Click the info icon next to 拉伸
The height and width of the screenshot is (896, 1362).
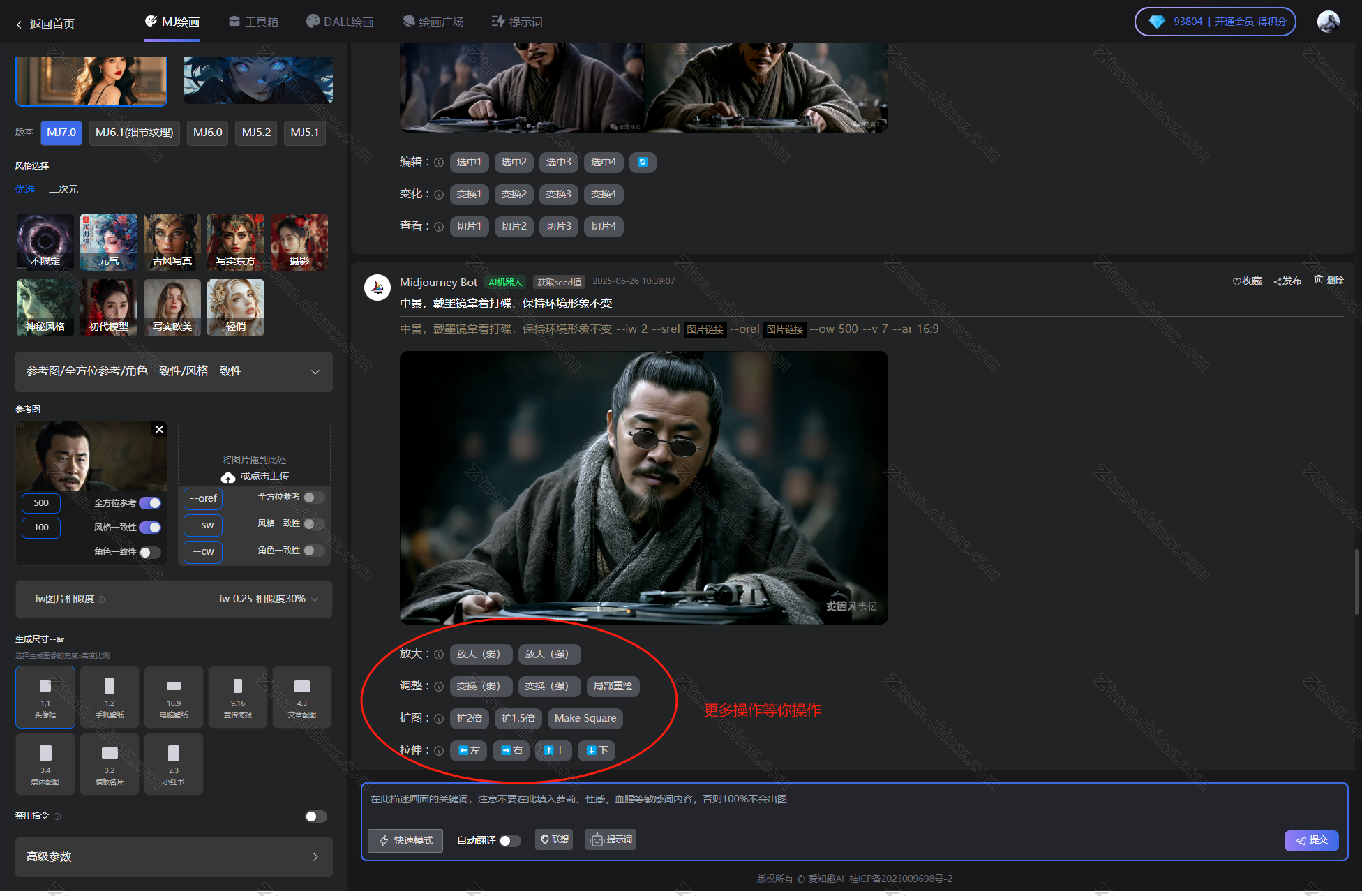(439, 751)
